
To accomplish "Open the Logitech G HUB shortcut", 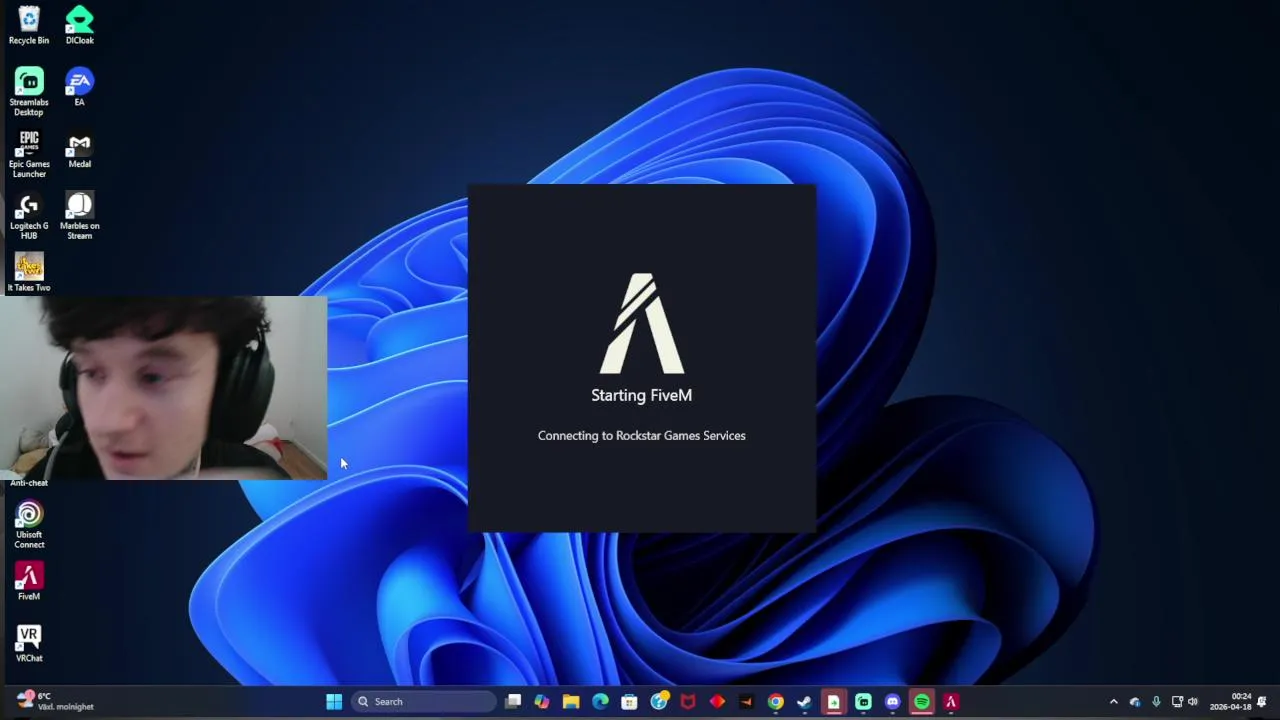I will pos(29,216).
